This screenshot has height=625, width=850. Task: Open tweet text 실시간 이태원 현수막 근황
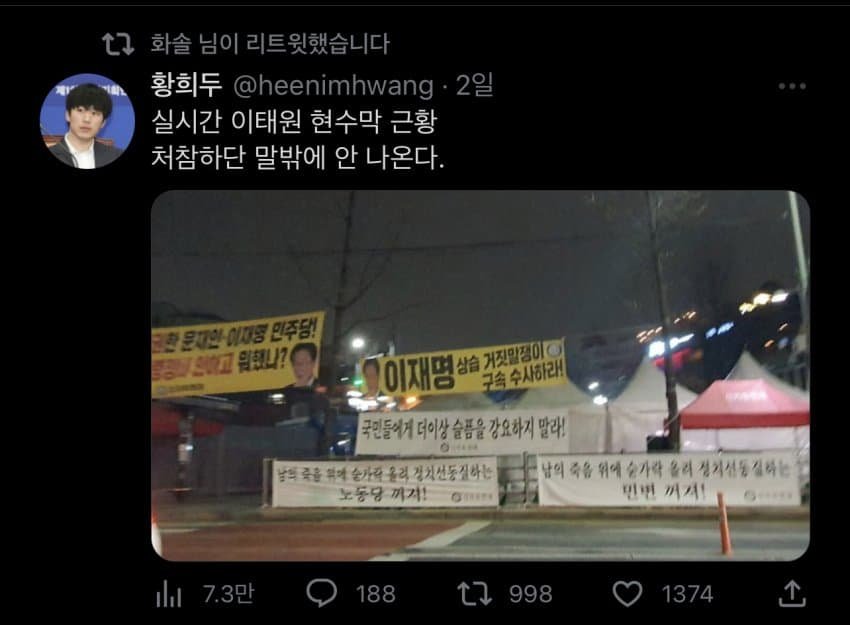point(294,121)
